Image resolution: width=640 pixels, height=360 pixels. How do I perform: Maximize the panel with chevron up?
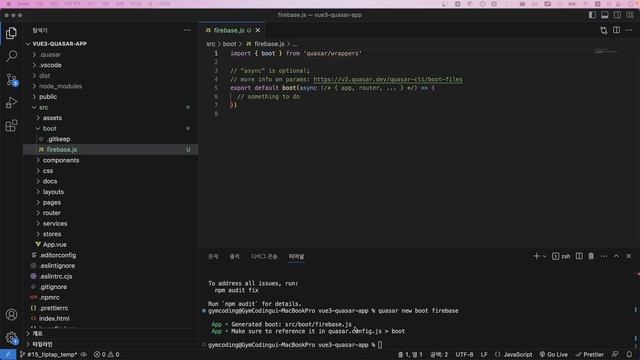click(x=616, y=256)
